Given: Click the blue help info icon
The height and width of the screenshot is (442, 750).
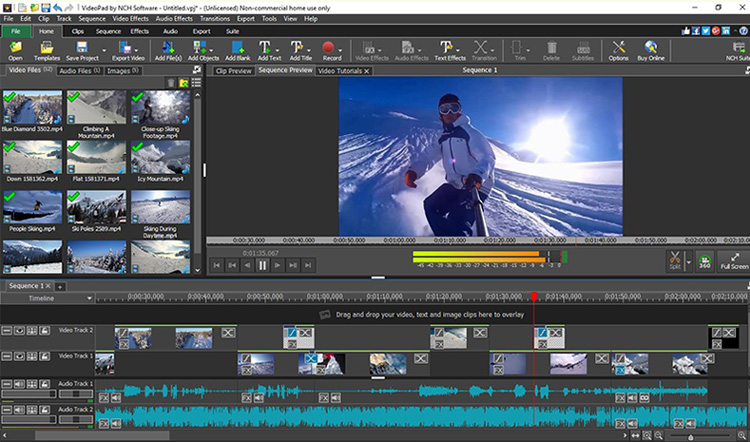Looking at the screenshot, I should 744,31.
